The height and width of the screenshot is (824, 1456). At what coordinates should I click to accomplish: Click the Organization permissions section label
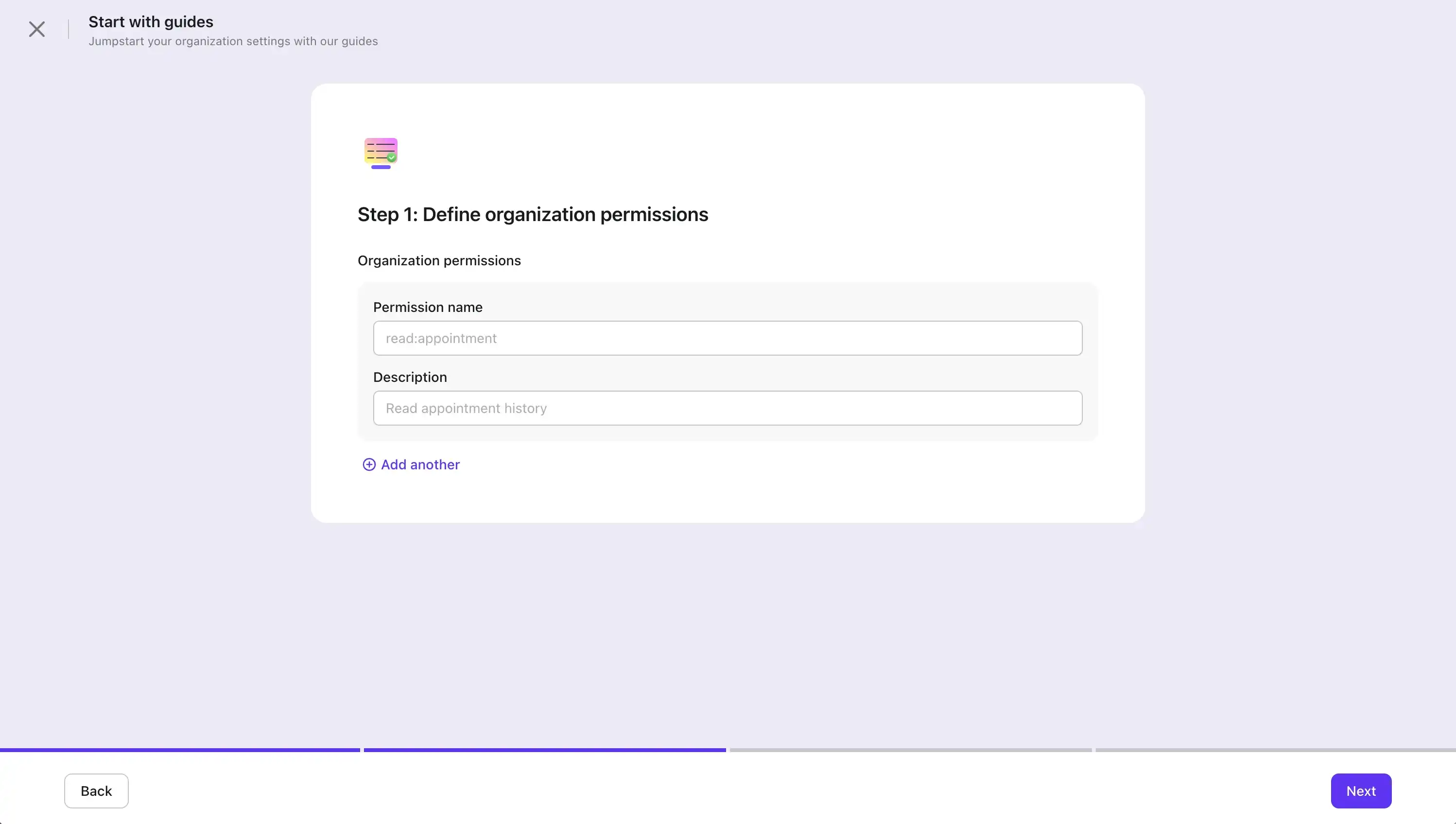[439, 260]
